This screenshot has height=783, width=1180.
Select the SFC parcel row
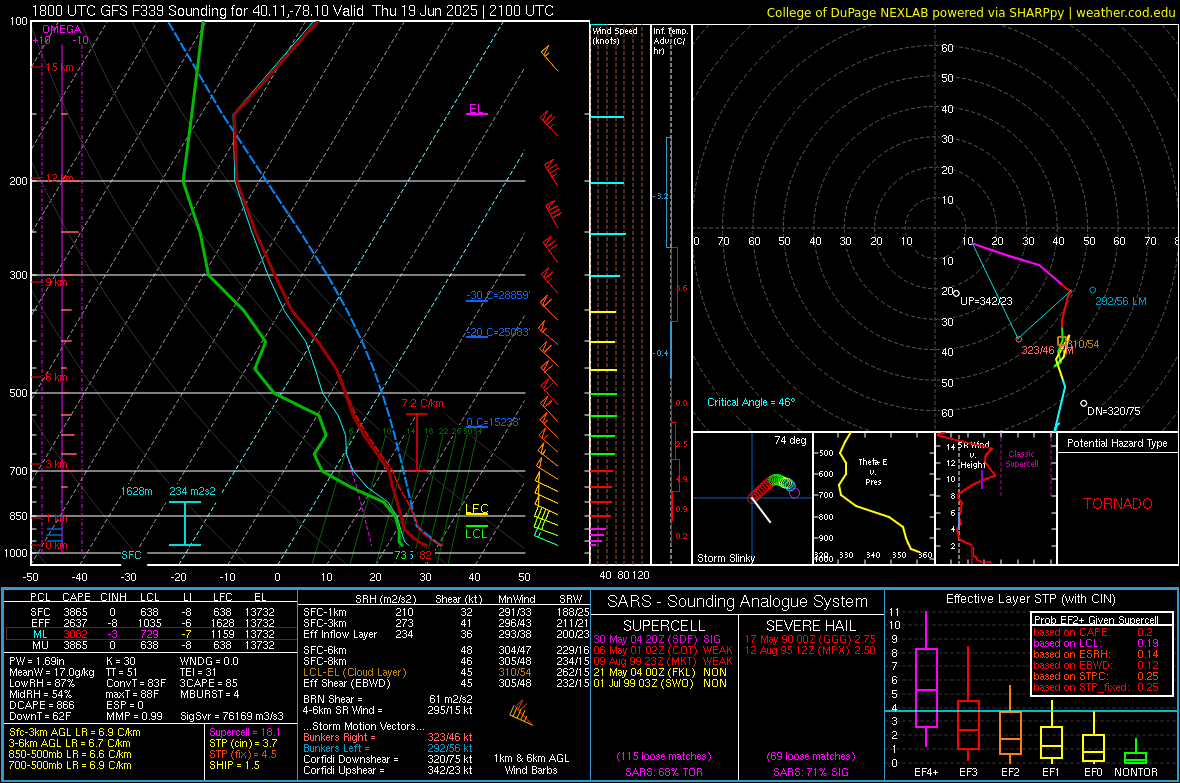click(x=151, y=612)
